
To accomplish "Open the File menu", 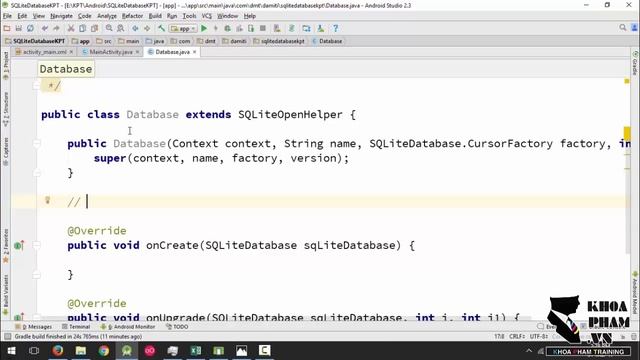I will (7, 16).
